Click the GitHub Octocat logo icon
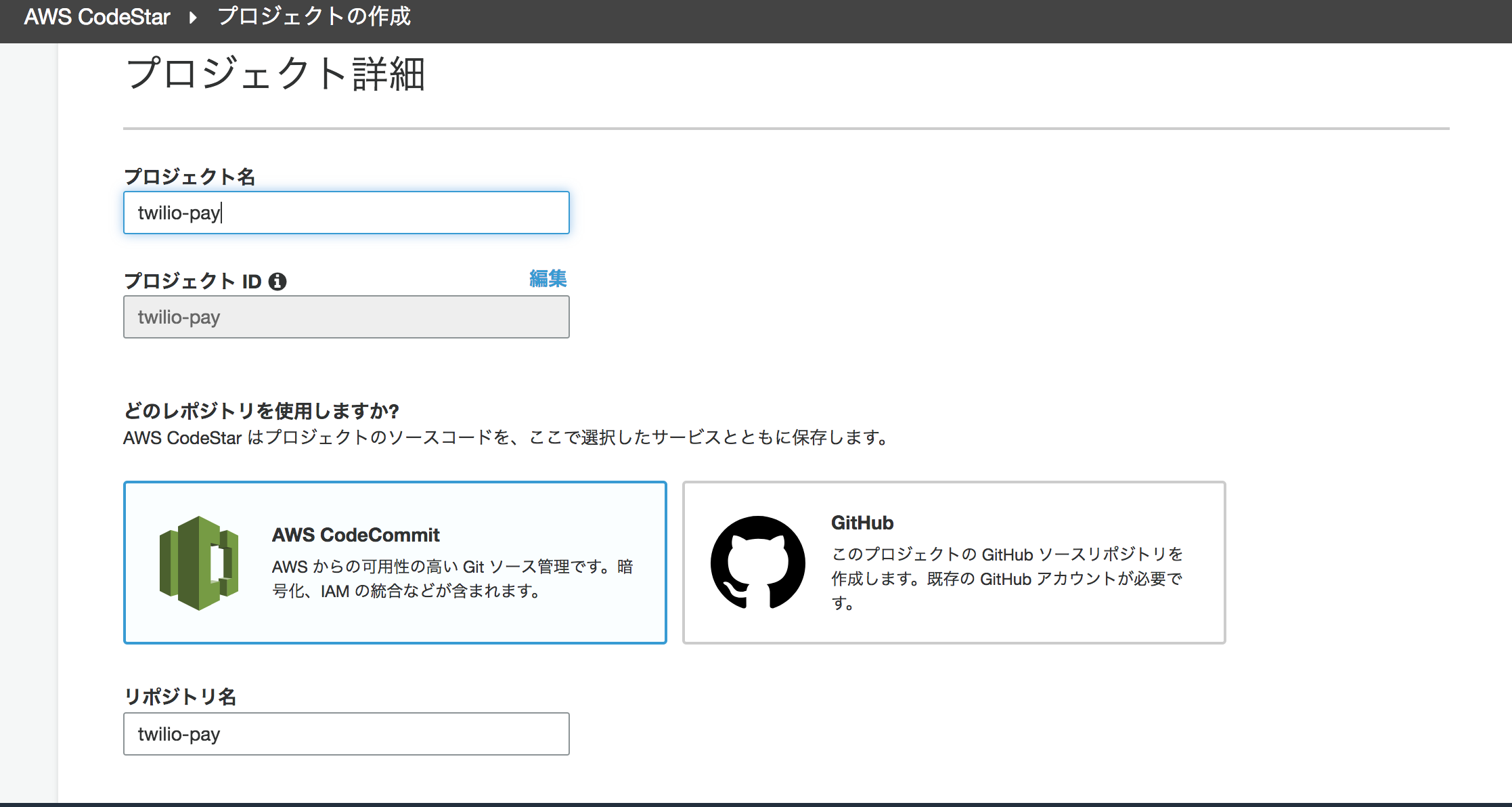This screenshot has height=807, width=1512. point(758,563)
